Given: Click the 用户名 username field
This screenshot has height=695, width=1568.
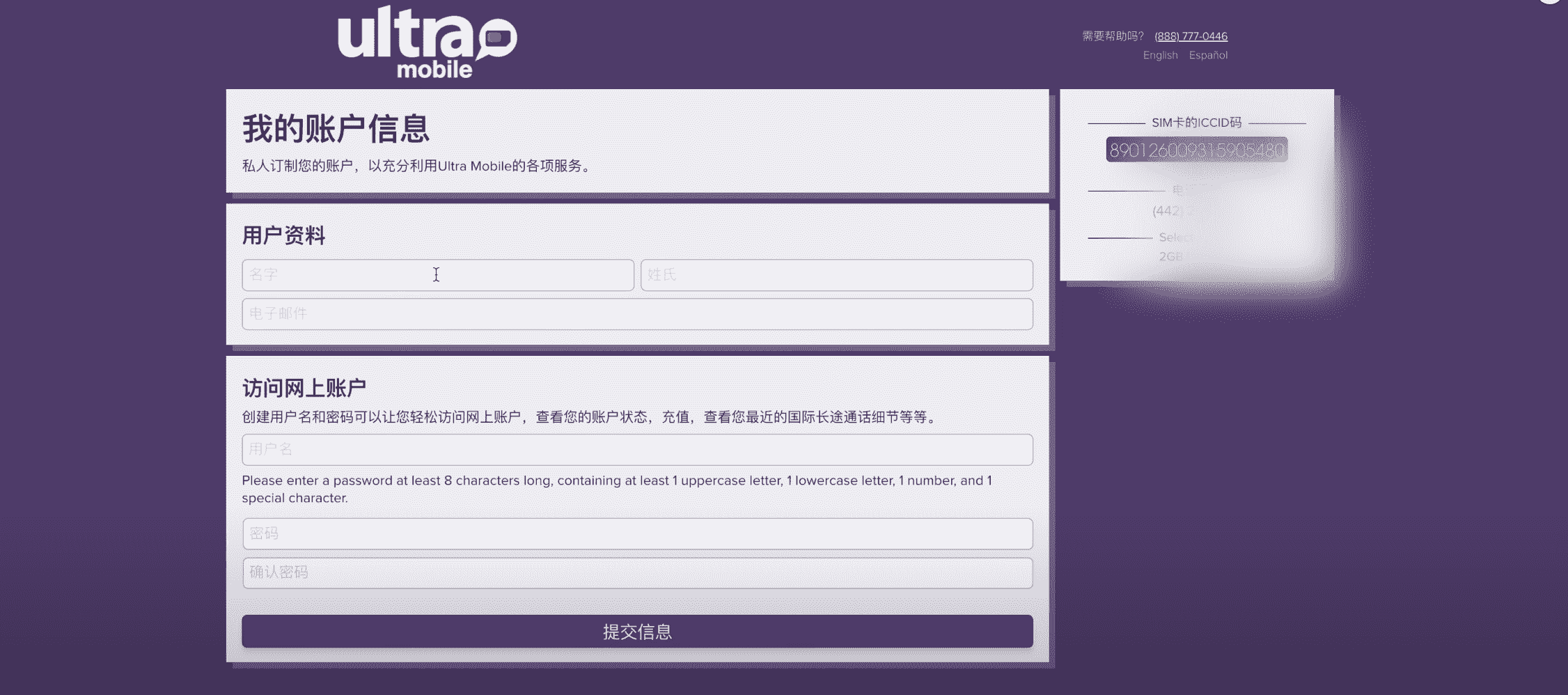Looking at the screenshot, I should pyautogui.click(x=637, y=450).
